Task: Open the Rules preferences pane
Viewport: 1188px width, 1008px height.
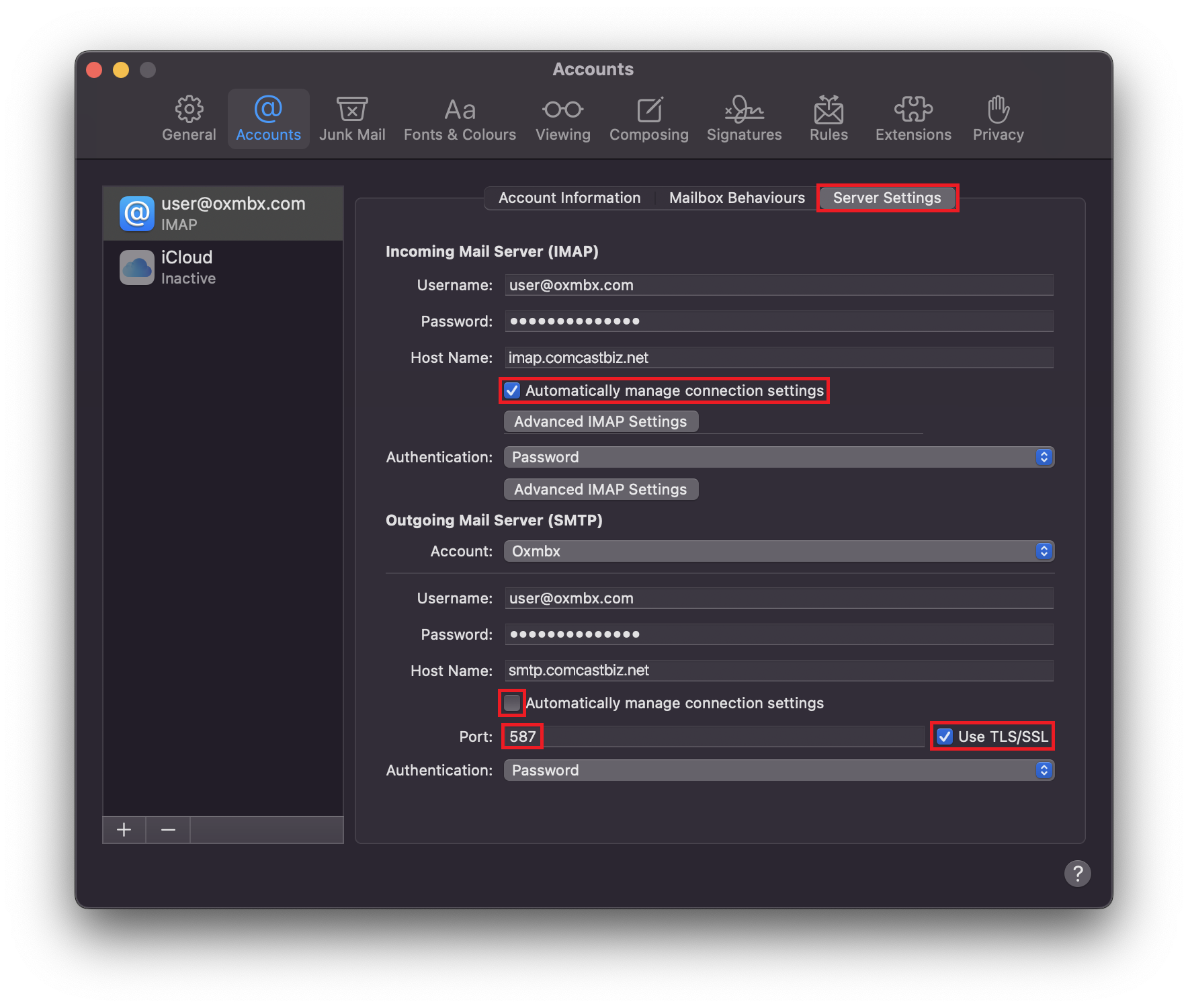Action: tap(829, 119)
